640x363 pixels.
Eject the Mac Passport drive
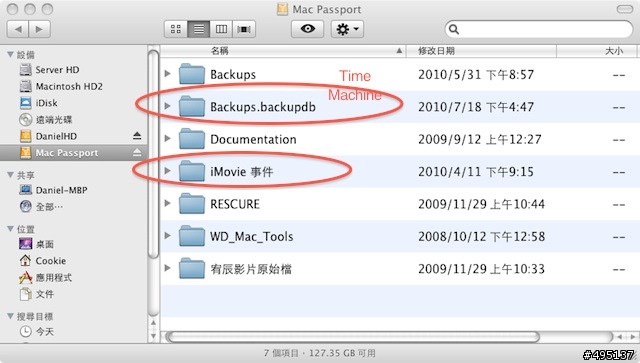(x=137, y=153)
